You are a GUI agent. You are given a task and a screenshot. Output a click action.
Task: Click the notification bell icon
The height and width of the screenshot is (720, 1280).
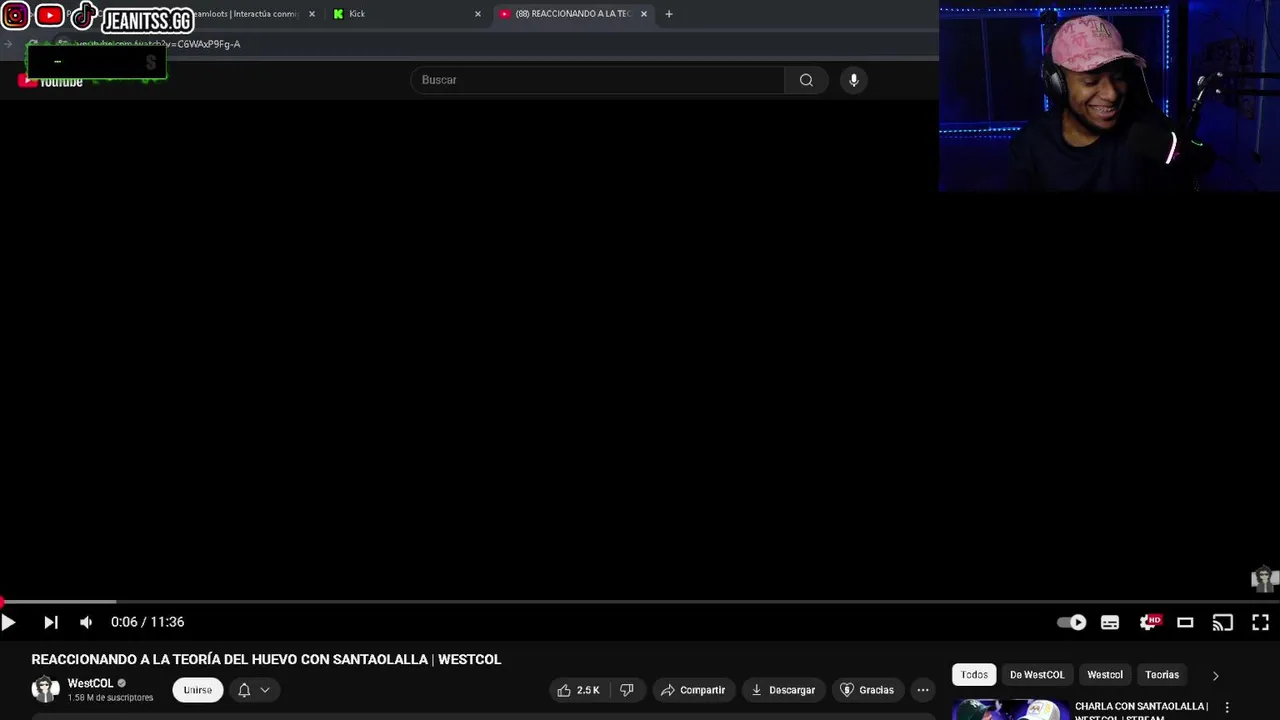click(x=244, y=690)
